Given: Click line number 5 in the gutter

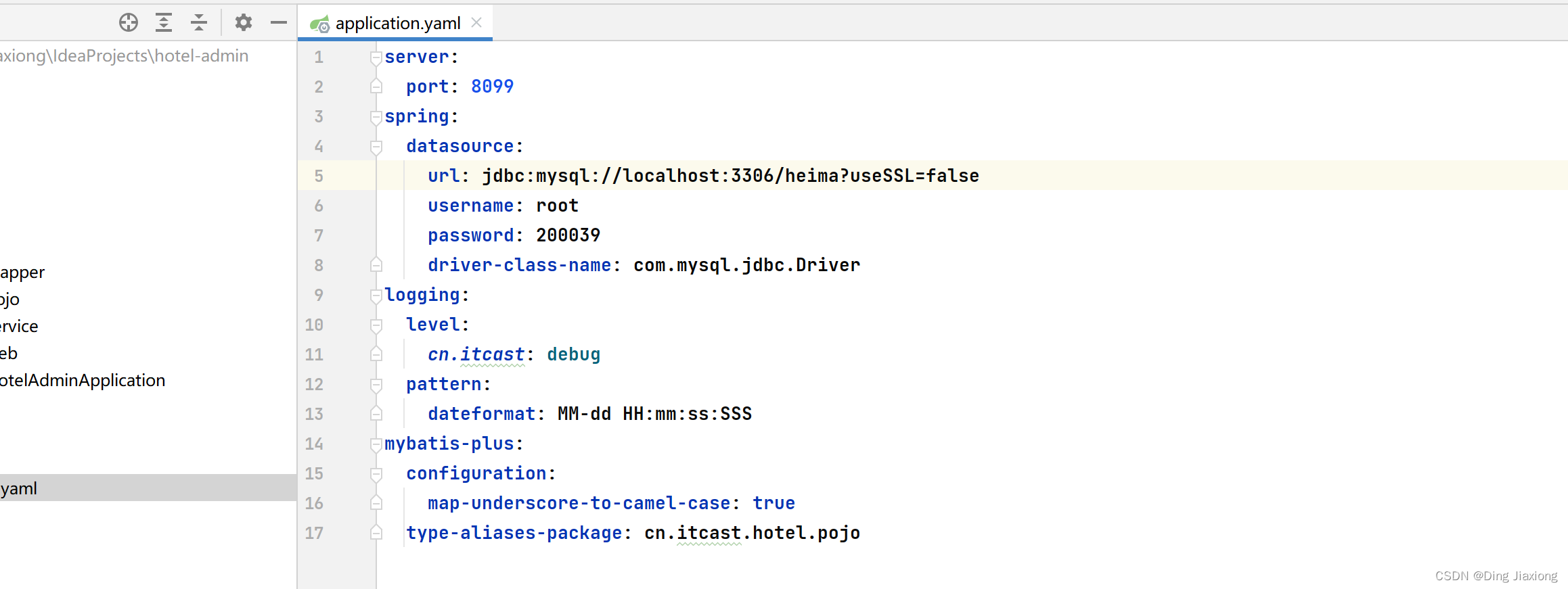Looking at the screenshot, I should point(319,176).
